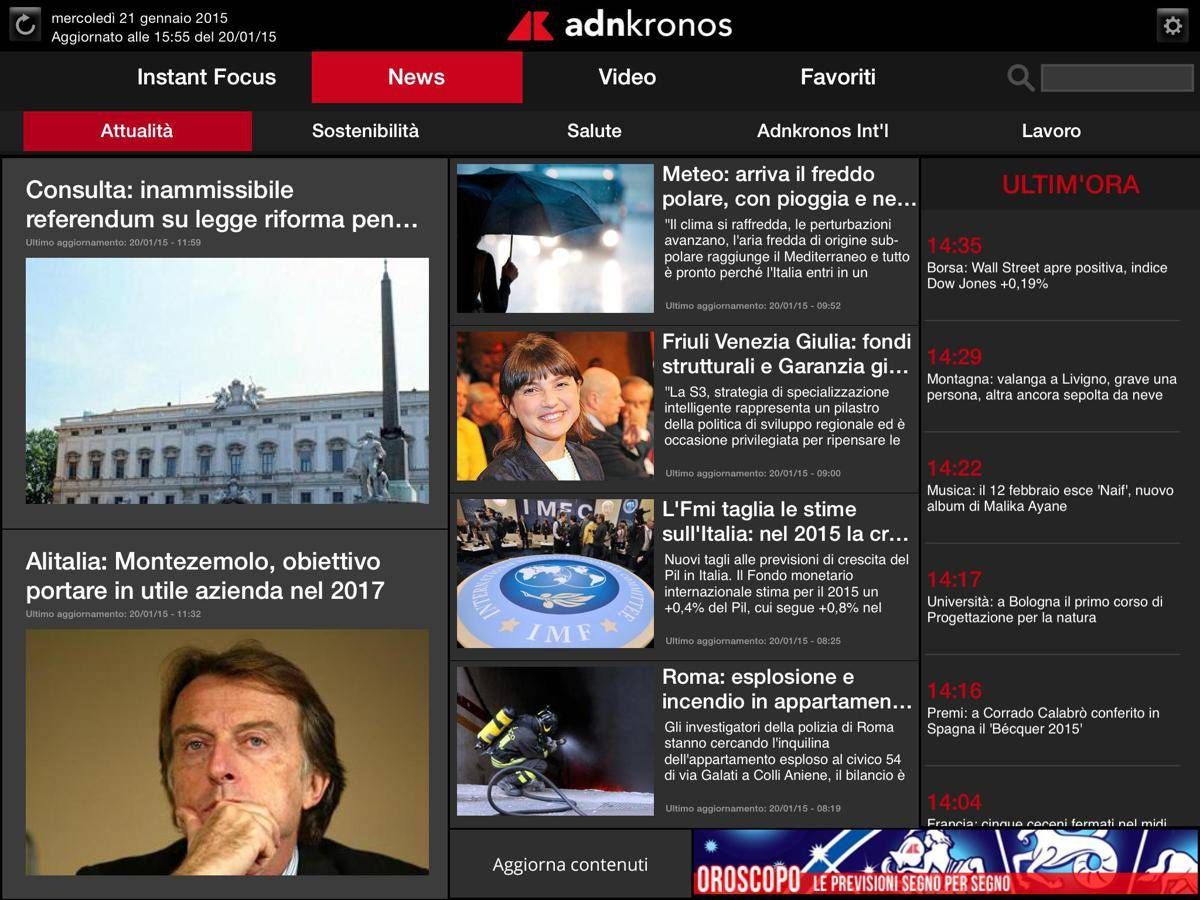The image size is (1200, 900).
Task: Click the ULTIM'ORA panel header
Action: 1070,184
